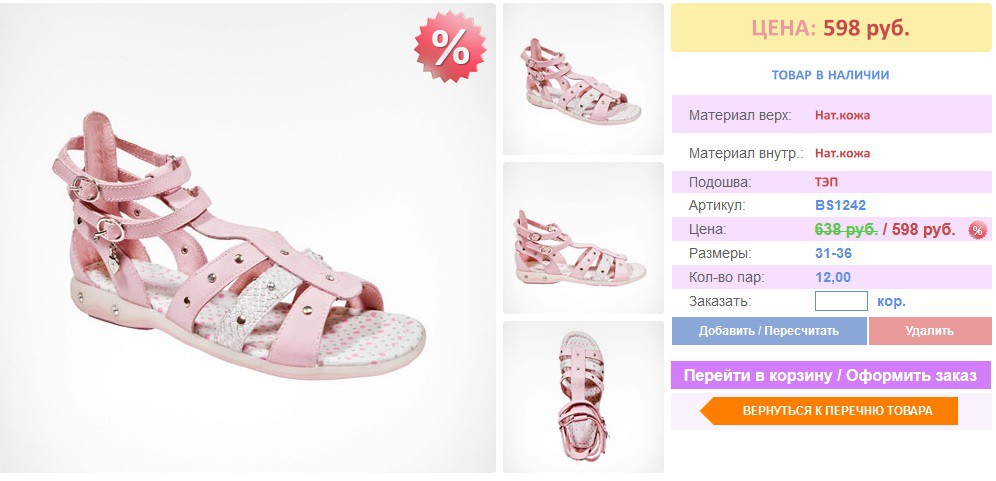Open the first sandal thumbnail, angled view

click(583, 79)
